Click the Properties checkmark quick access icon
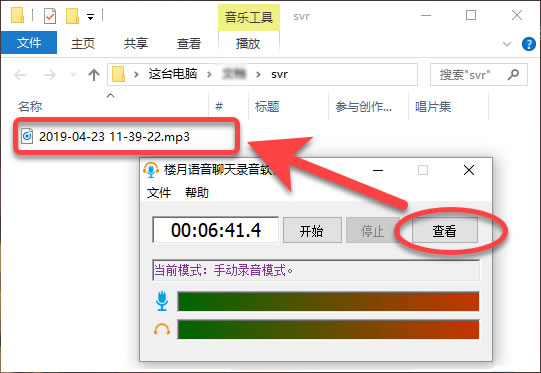541x373 pixels. (x=50, y=16)
